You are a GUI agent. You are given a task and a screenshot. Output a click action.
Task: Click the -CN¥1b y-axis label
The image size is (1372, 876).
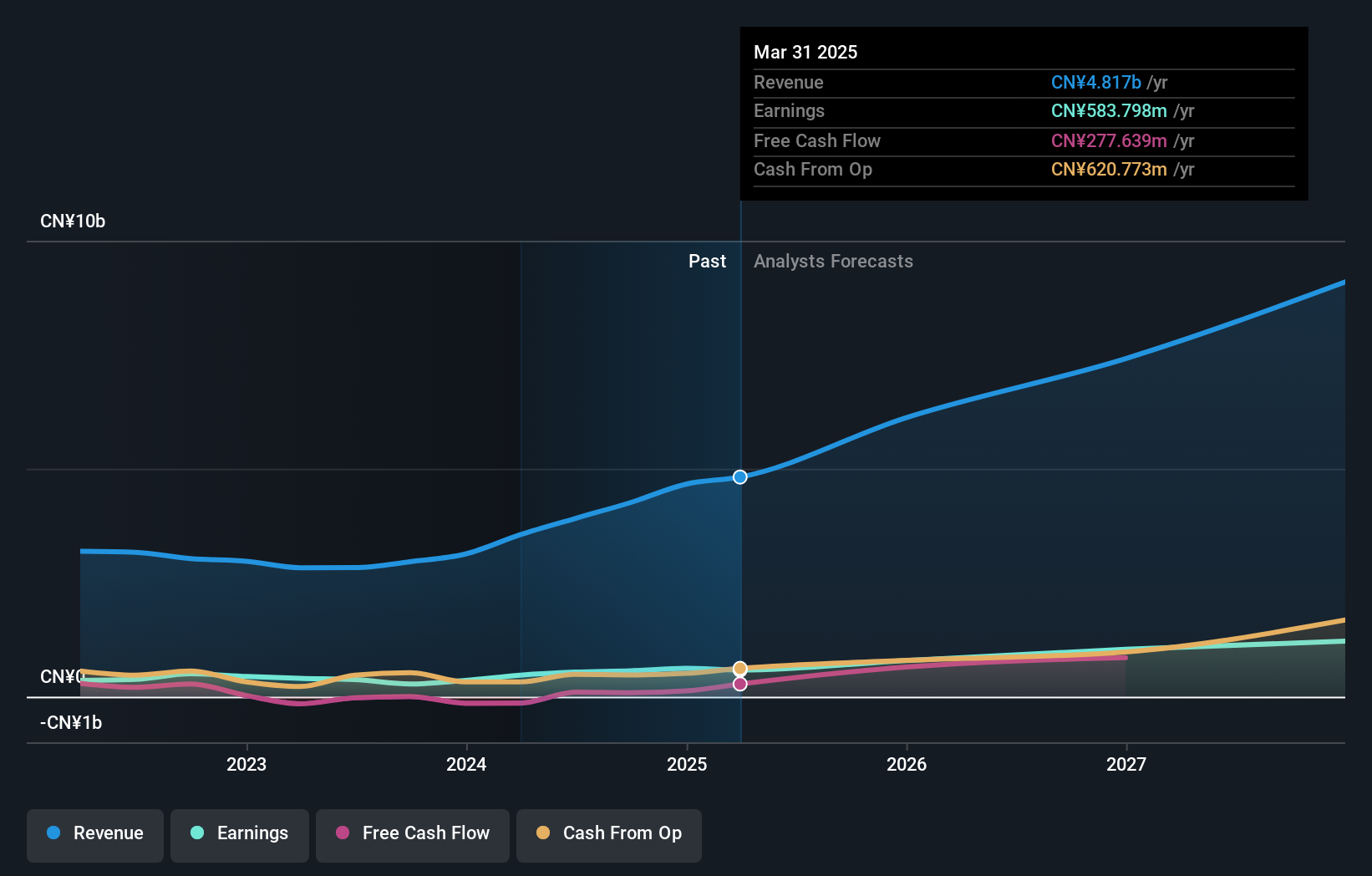(71, 723)
